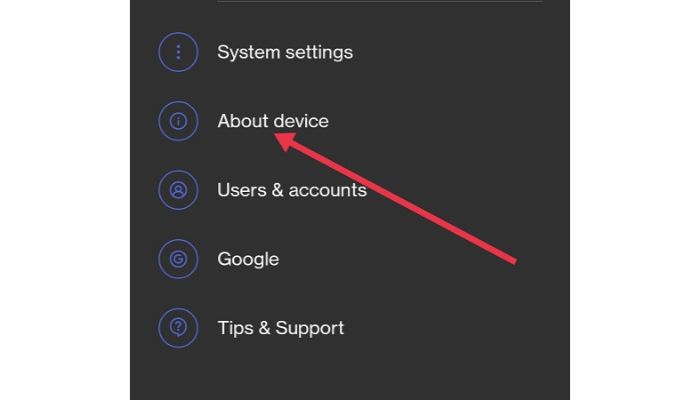Click the word "Support" in Tips & Support
700x400 pixels.
pyautogui.click(x=310, y=329)
